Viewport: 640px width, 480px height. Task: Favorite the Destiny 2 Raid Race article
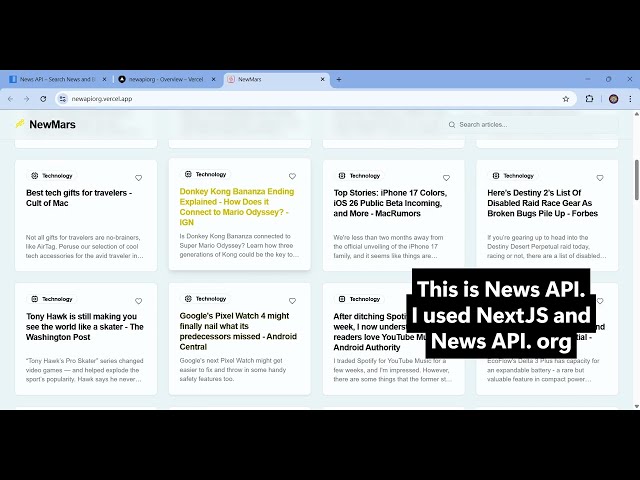click(600, 178)
